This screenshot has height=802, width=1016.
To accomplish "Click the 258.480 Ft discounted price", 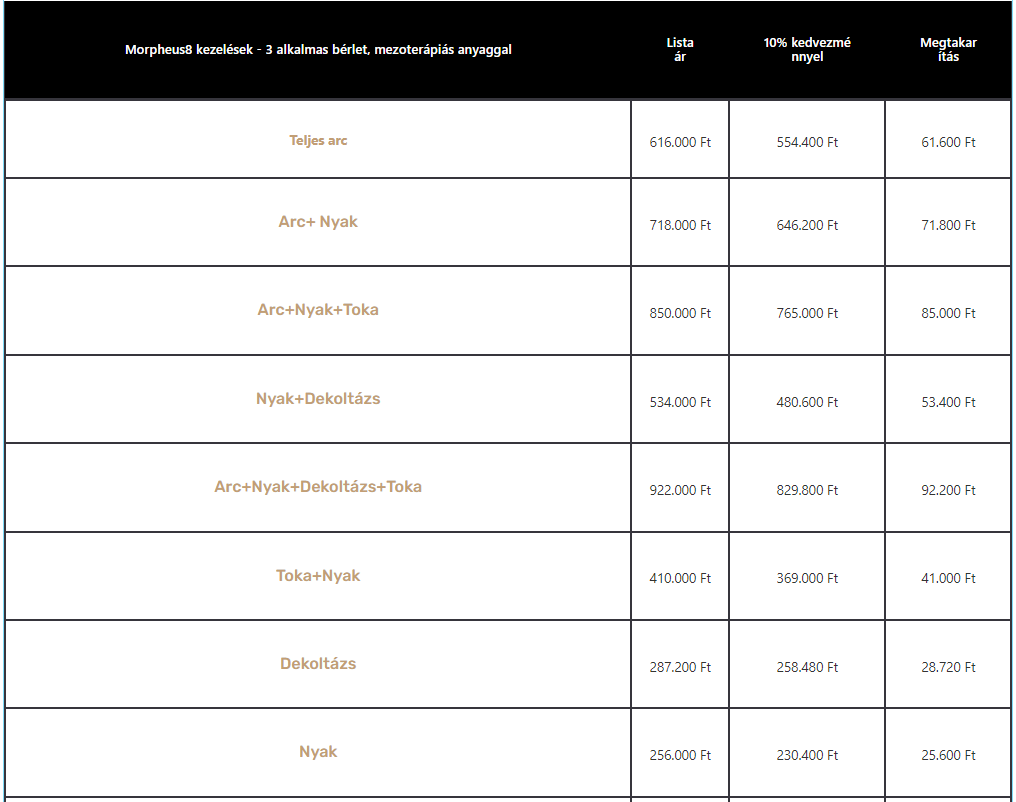I will tap(807, 667).
